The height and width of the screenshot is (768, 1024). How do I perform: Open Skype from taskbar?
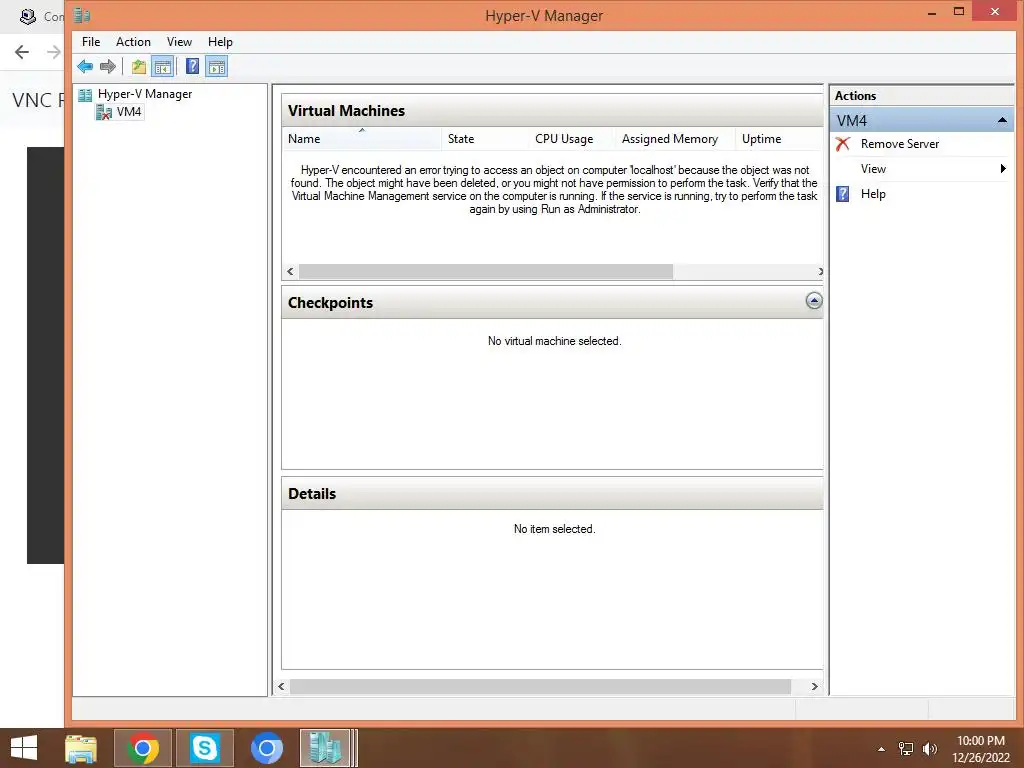point(204,748)
